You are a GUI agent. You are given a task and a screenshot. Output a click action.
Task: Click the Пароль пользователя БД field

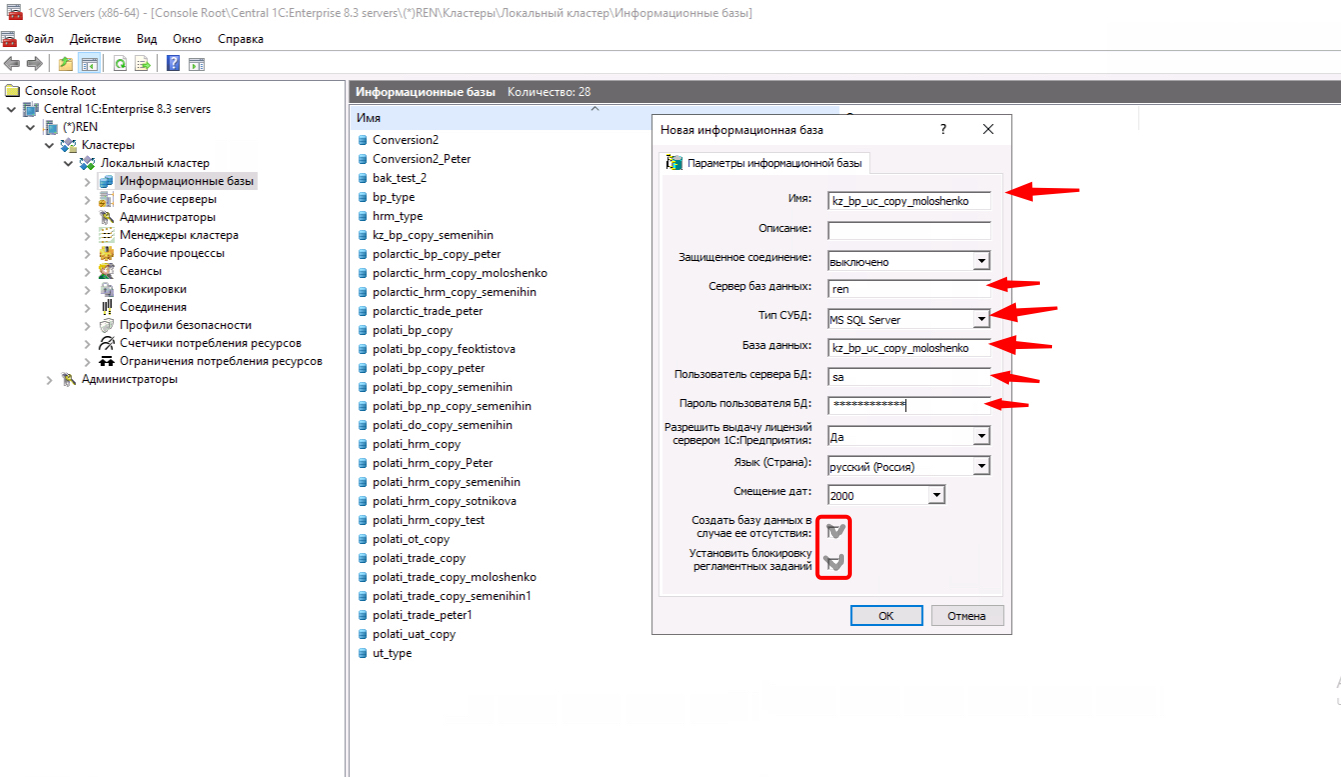(x=909, y=406)
